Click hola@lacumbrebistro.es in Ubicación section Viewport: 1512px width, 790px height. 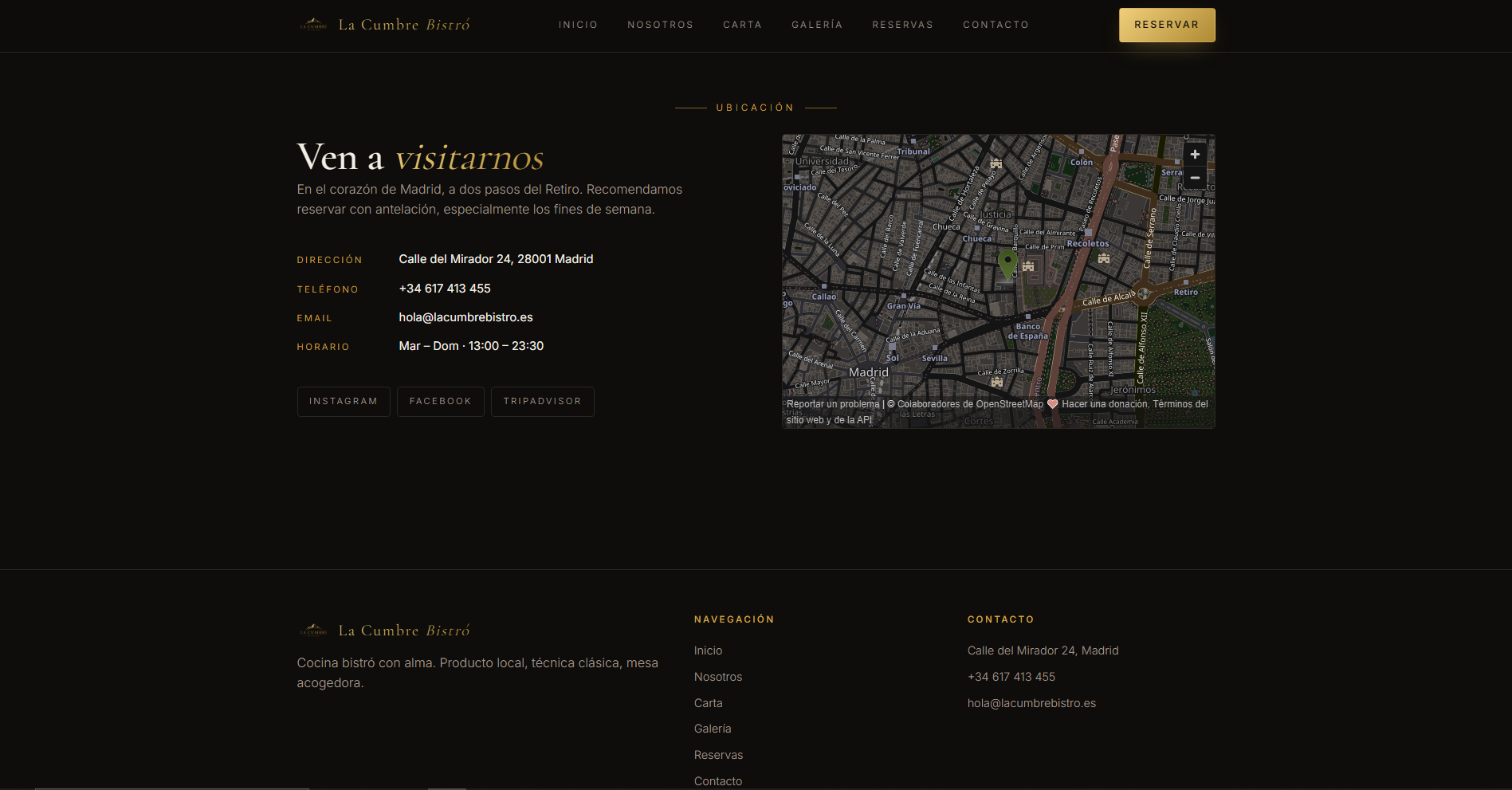coord(465,317)
